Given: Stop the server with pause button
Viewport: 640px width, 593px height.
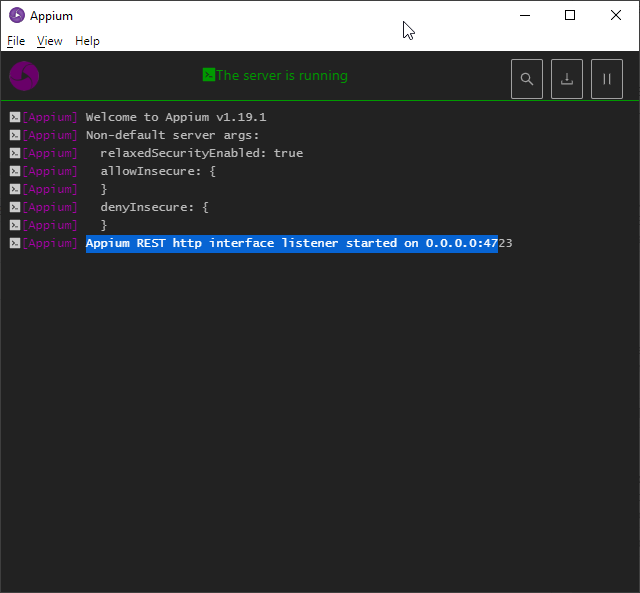Looking at the screenshot, I should [x=607, y=79].
